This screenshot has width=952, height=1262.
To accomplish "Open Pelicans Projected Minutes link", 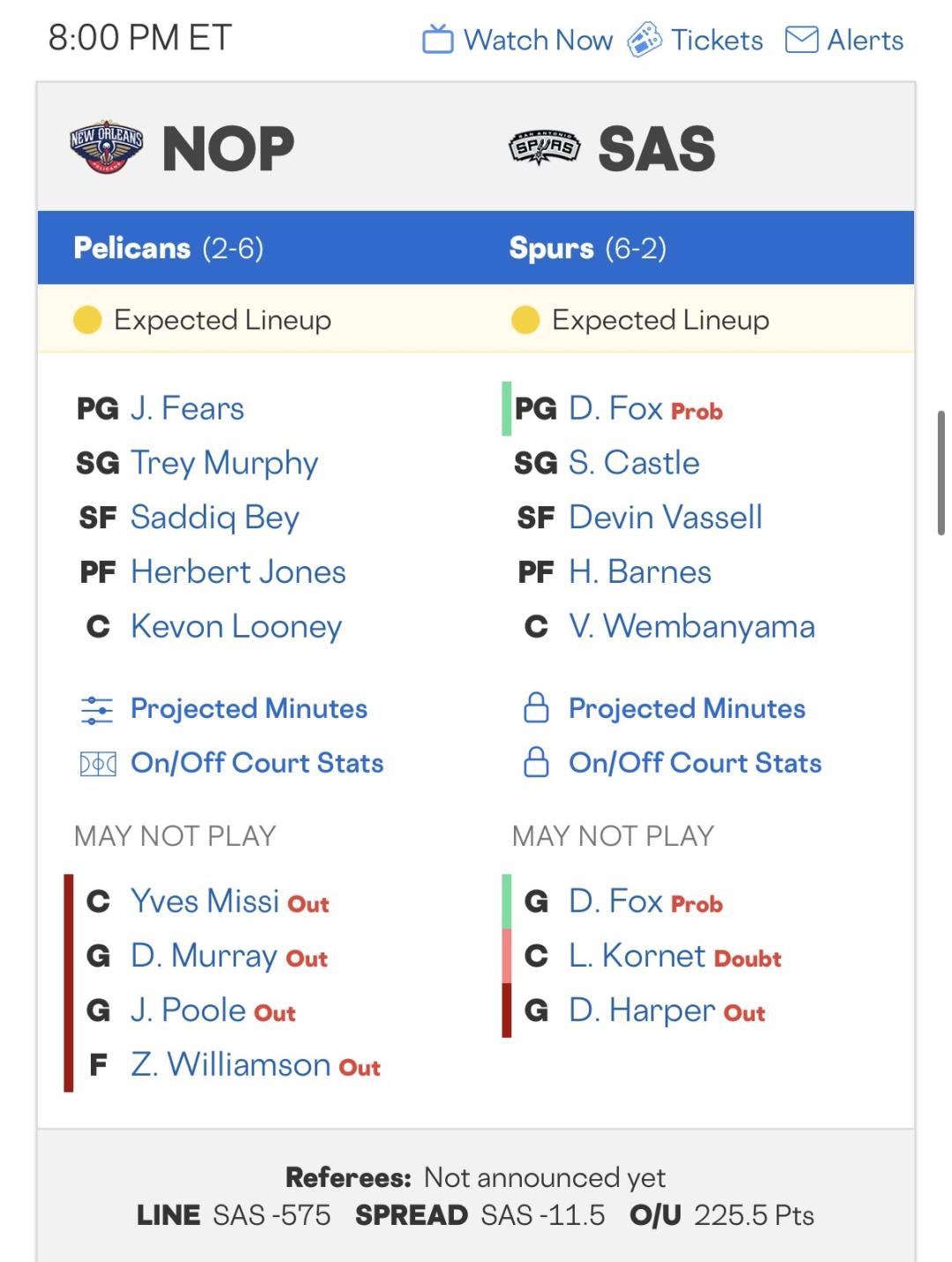I will 249,709.
